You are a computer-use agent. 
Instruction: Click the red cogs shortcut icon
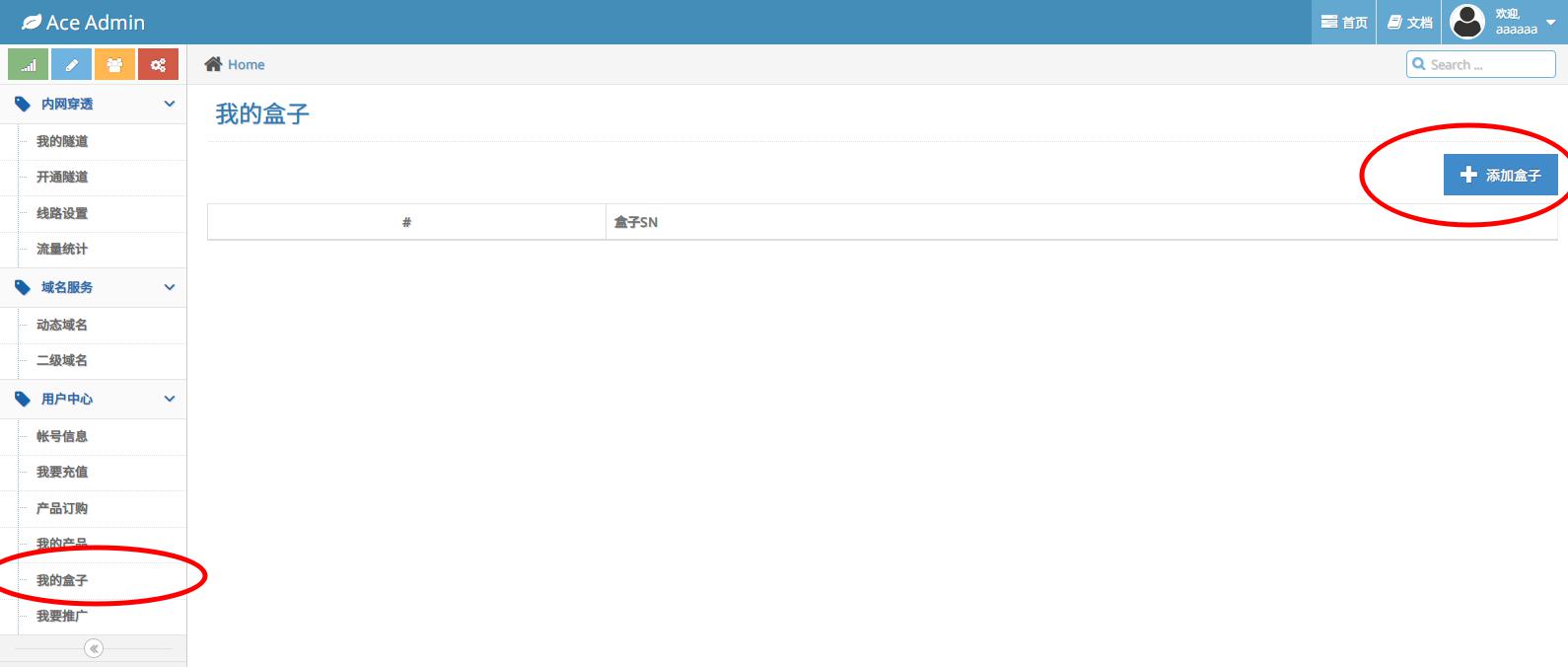[x=158, y=65]
